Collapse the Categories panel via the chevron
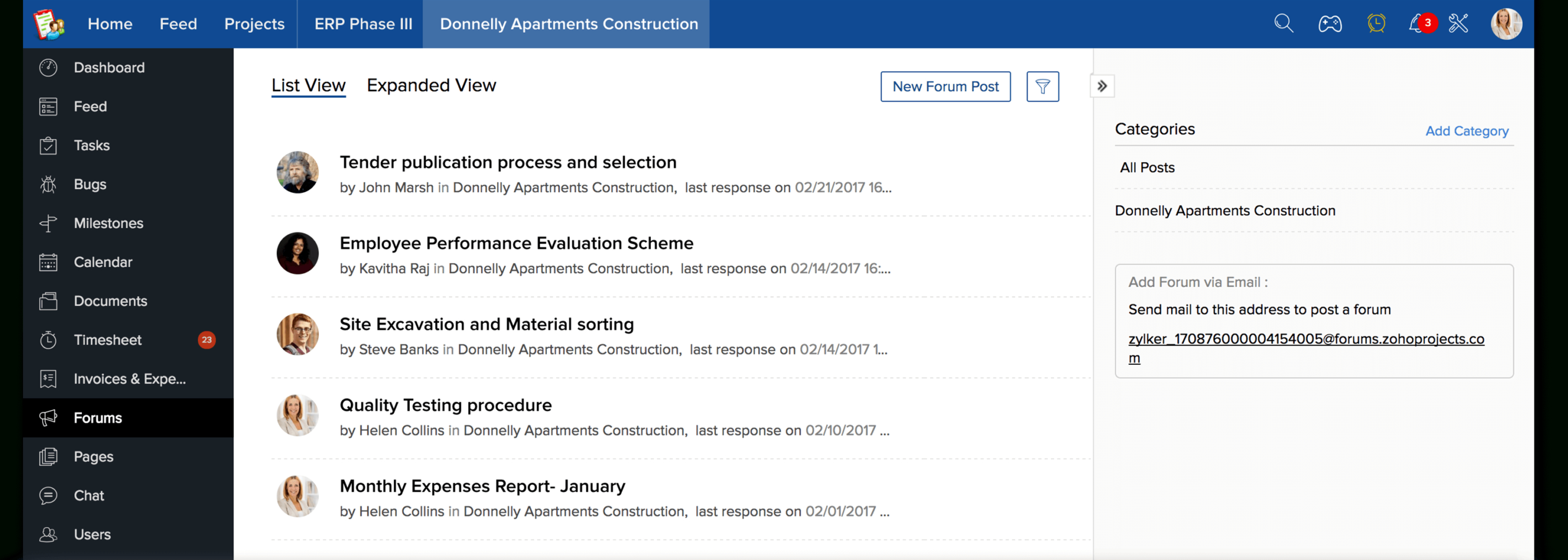The width and height of the screenshot is (1568, 560). (1102, 87)
